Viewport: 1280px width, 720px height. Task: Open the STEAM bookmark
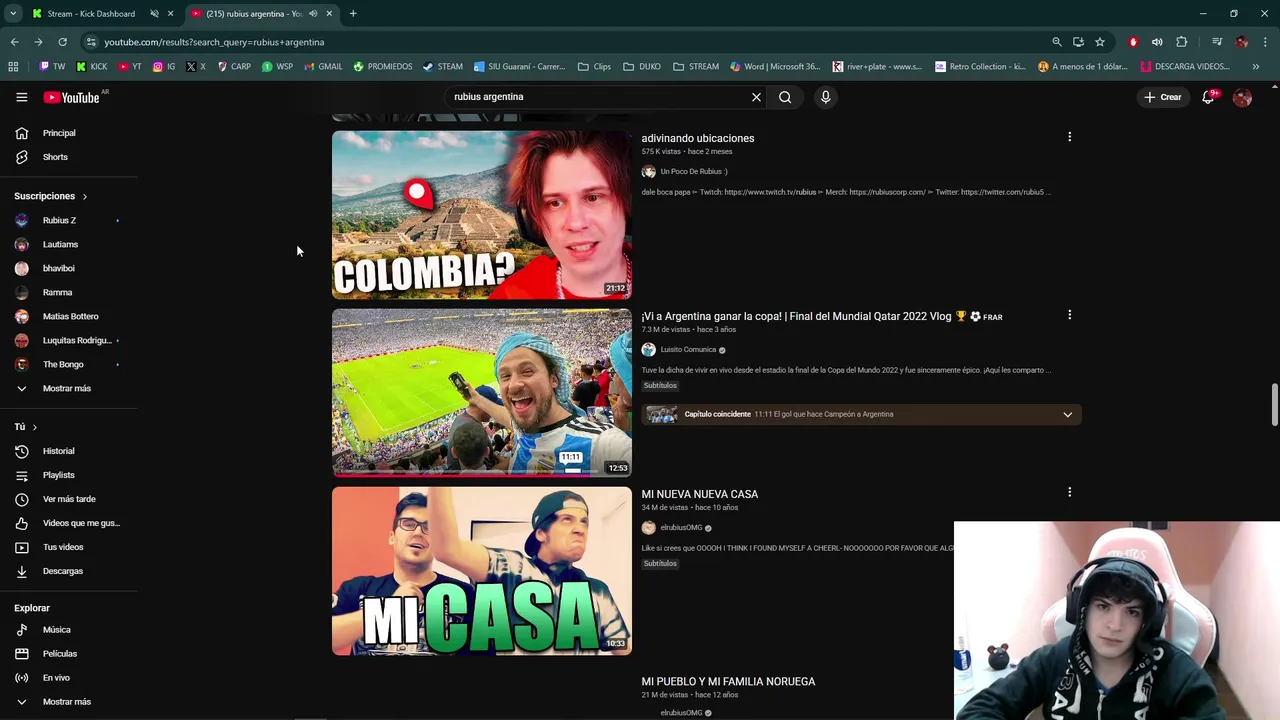(x=443, y=67)
